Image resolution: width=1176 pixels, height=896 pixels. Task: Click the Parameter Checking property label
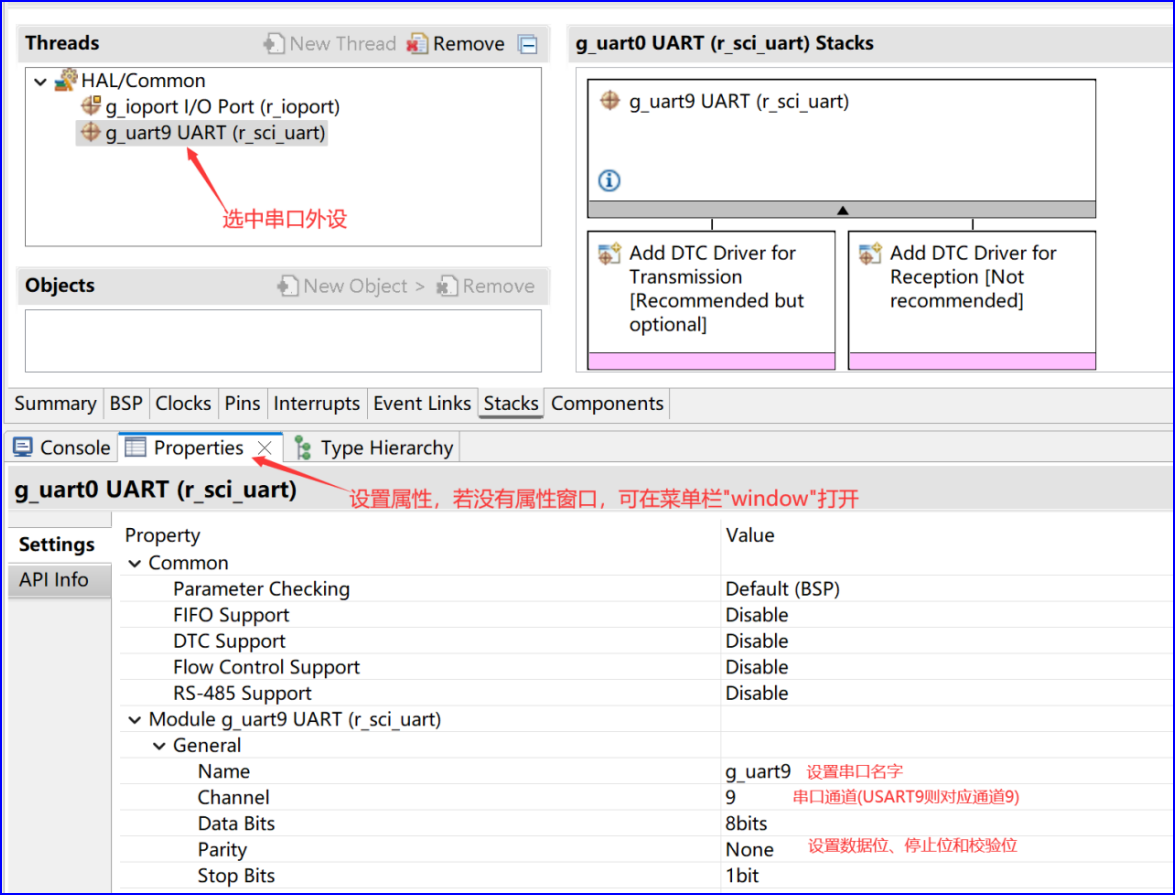click(261, 589)
